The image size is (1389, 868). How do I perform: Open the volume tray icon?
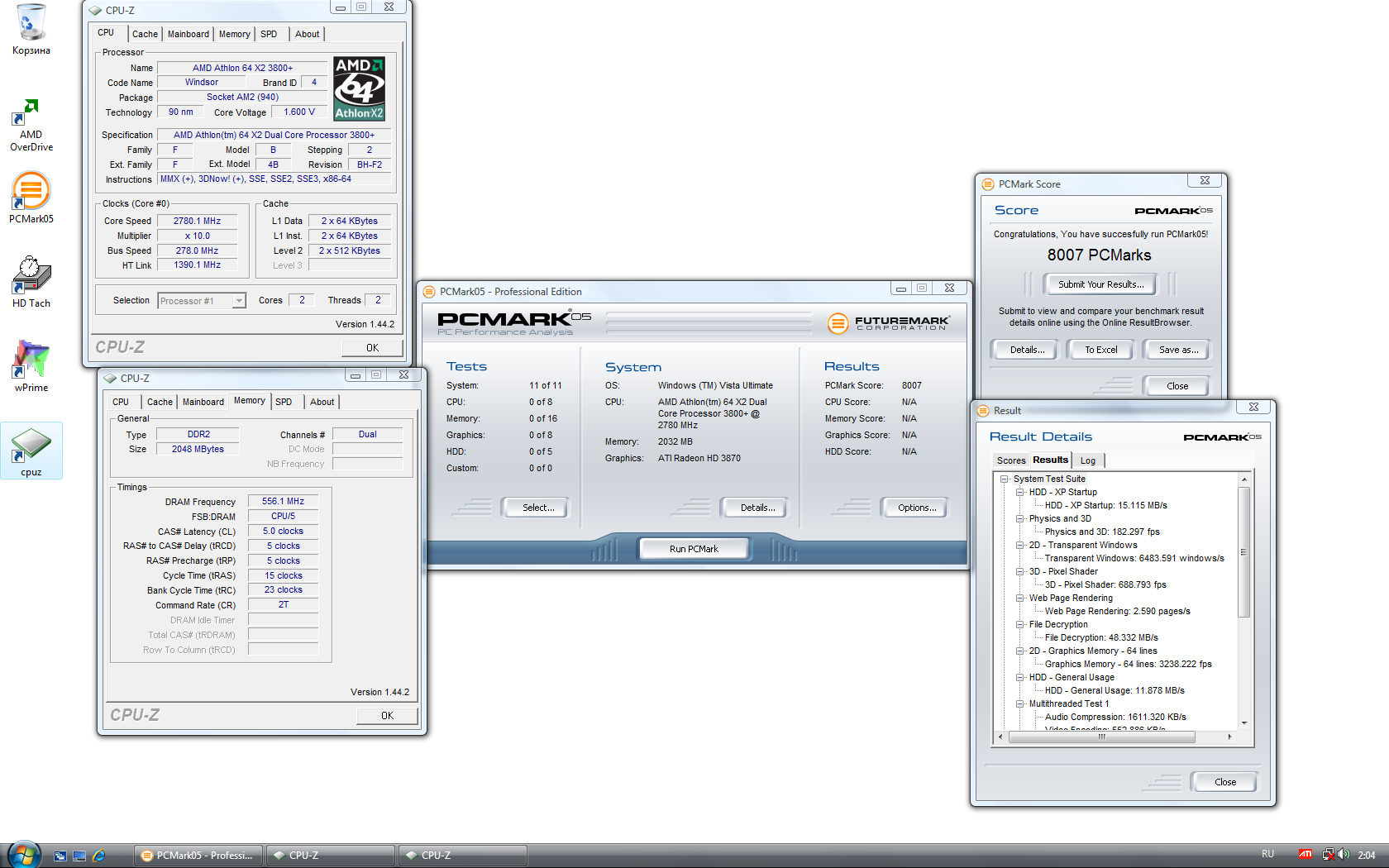coord(1344,855)
